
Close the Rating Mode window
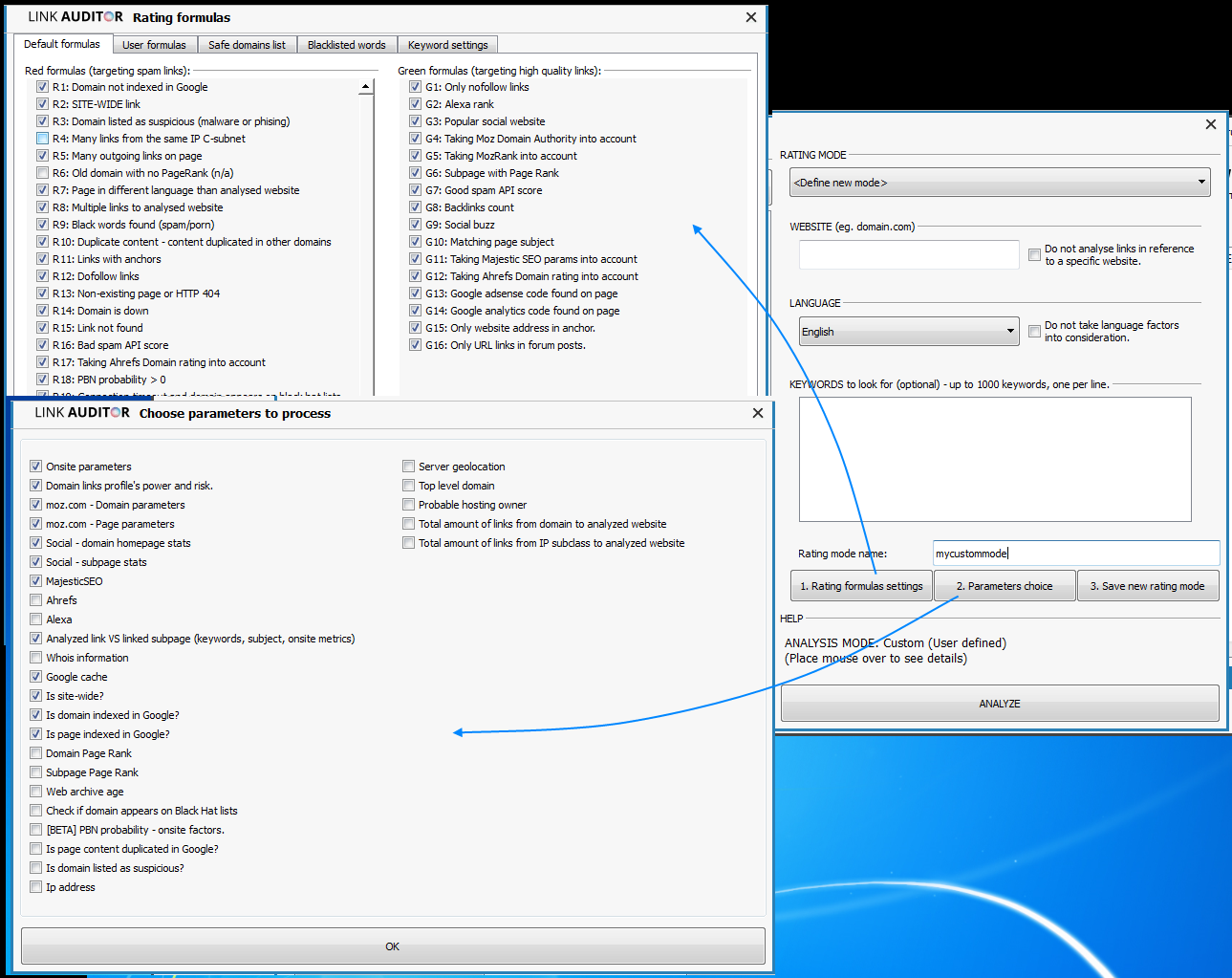click(1211, 124)
